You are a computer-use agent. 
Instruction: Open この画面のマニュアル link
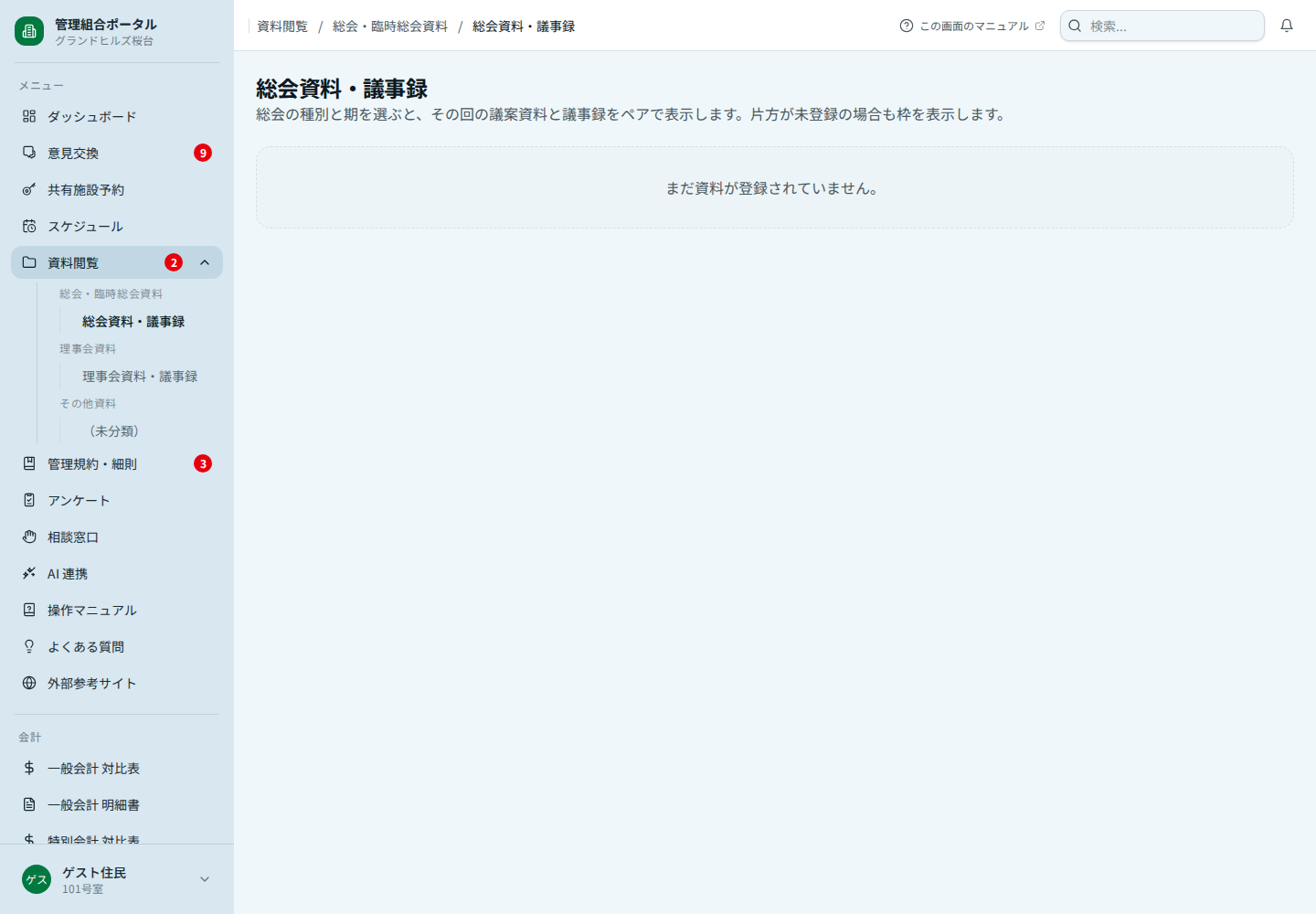tap(972, 26)
